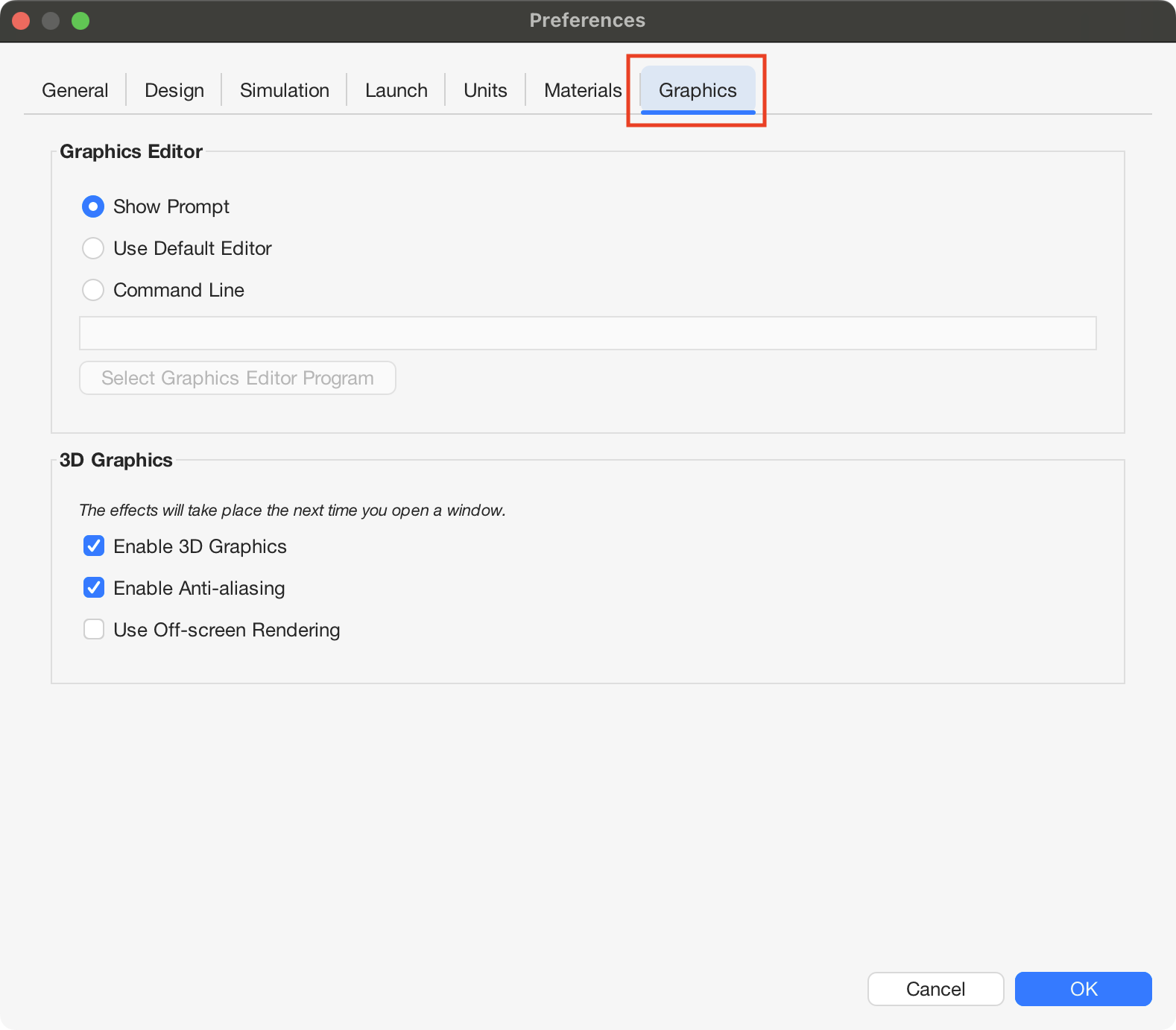Click the gray minimize window button
The width and height of the screenshot is (1176, 1030).
pyautogui.click(x=51, y=21)
